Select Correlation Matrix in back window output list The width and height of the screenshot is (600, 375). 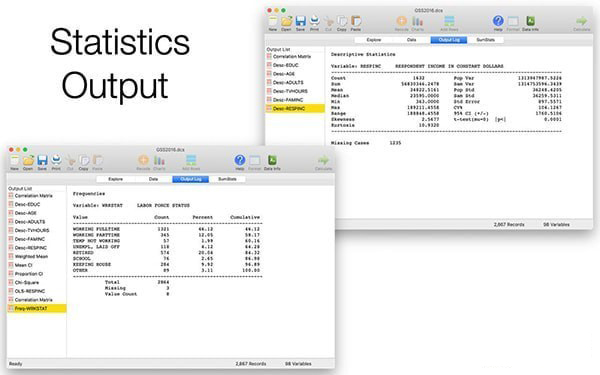coord(295,56)
